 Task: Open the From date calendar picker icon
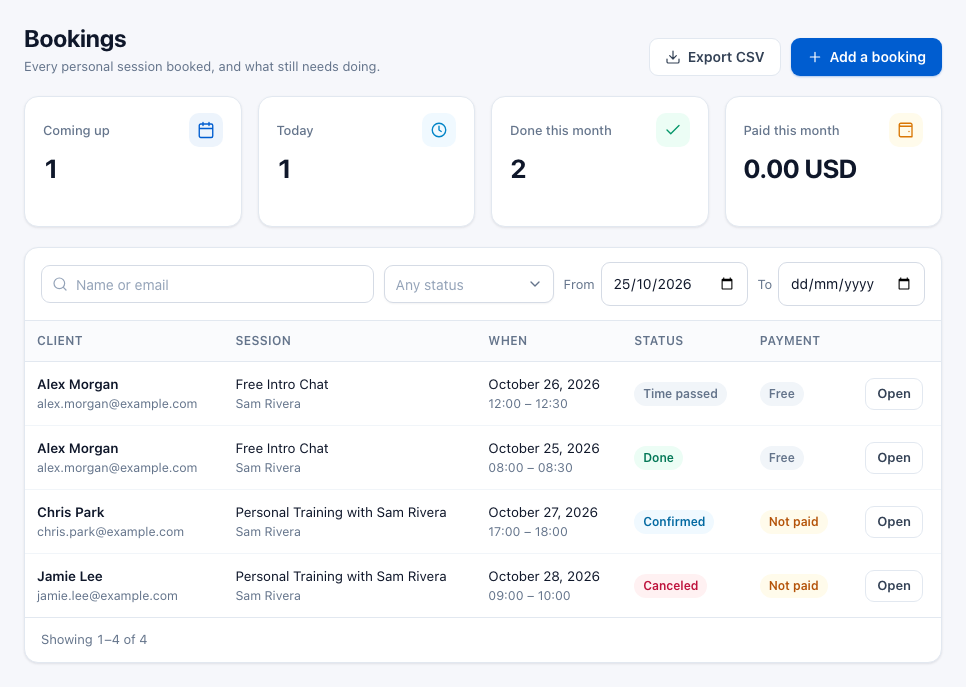727,284
